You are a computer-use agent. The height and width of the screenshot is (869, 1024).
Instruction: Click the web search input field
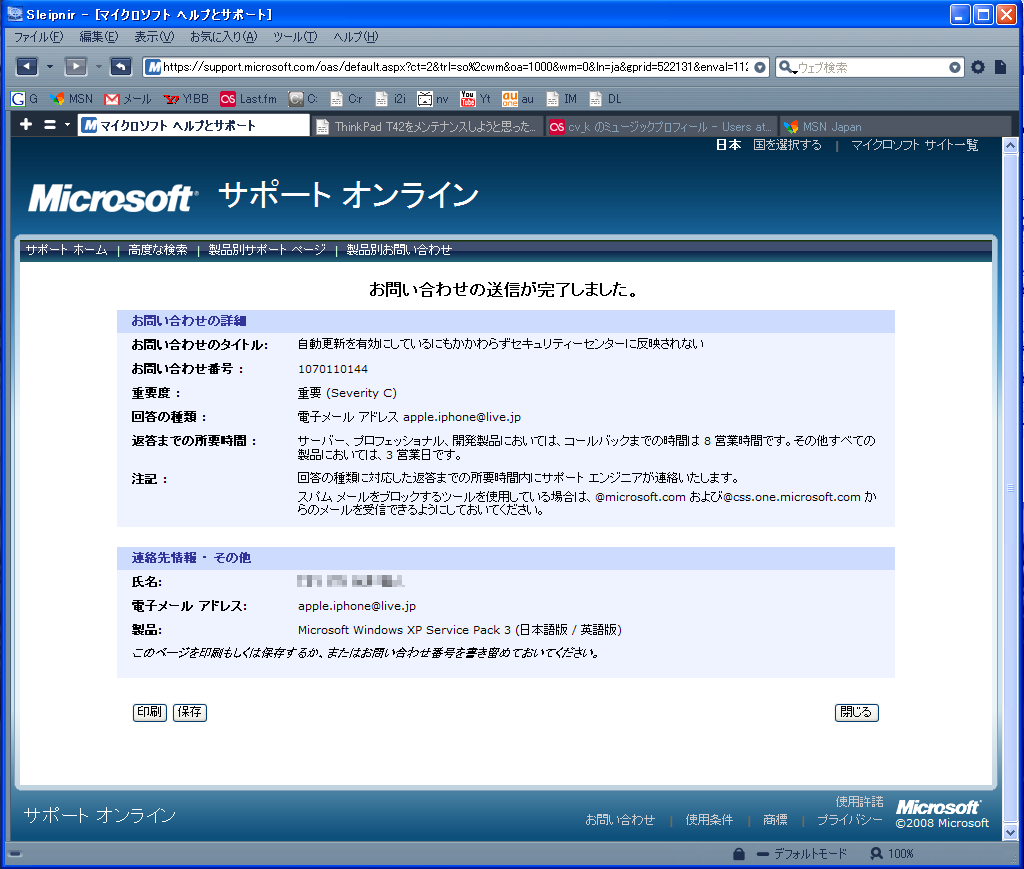click(x=871, y=67)
